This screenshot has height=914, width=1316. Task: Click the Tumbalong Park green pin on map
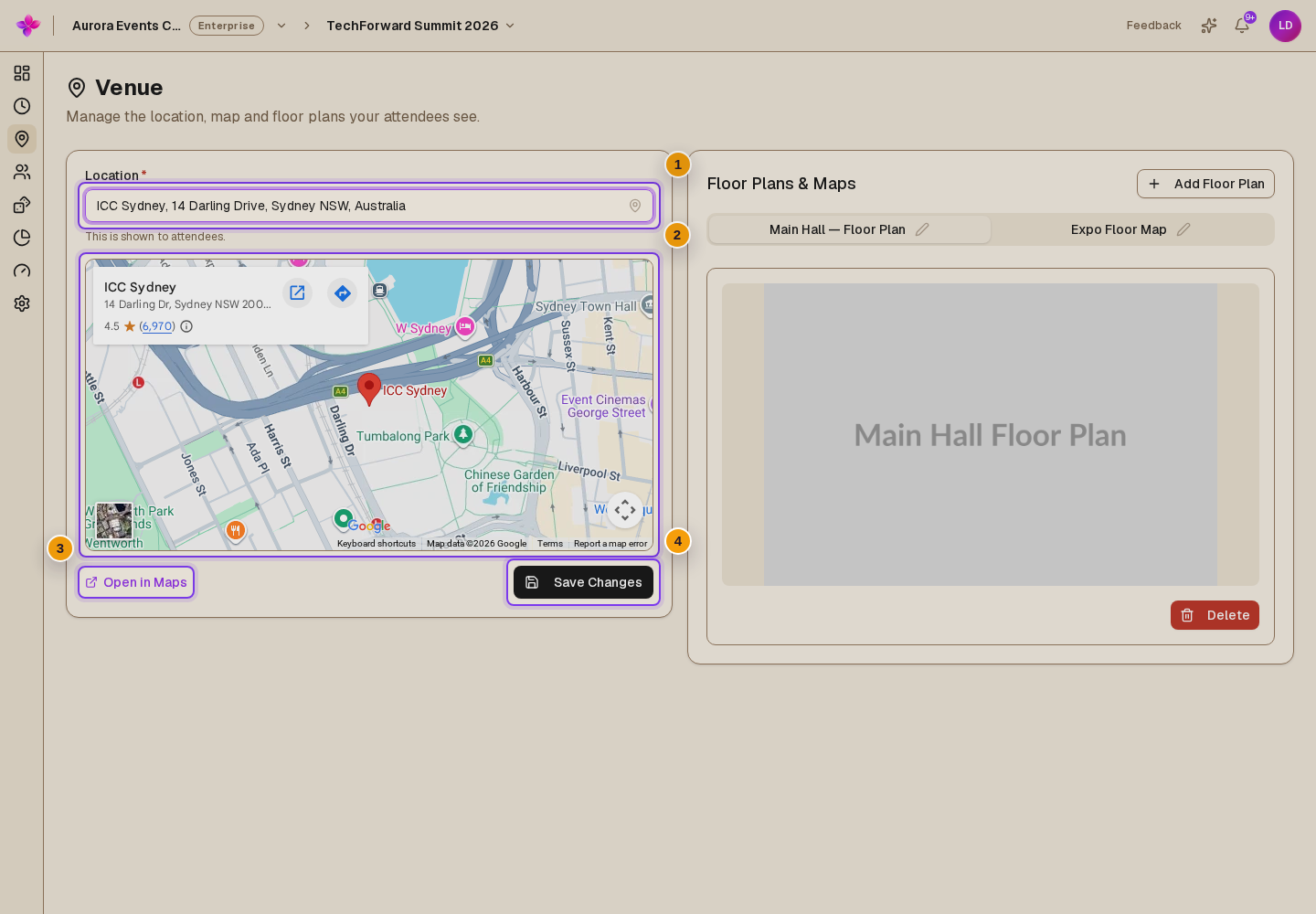pyautogui.click(x=463, y=434)
